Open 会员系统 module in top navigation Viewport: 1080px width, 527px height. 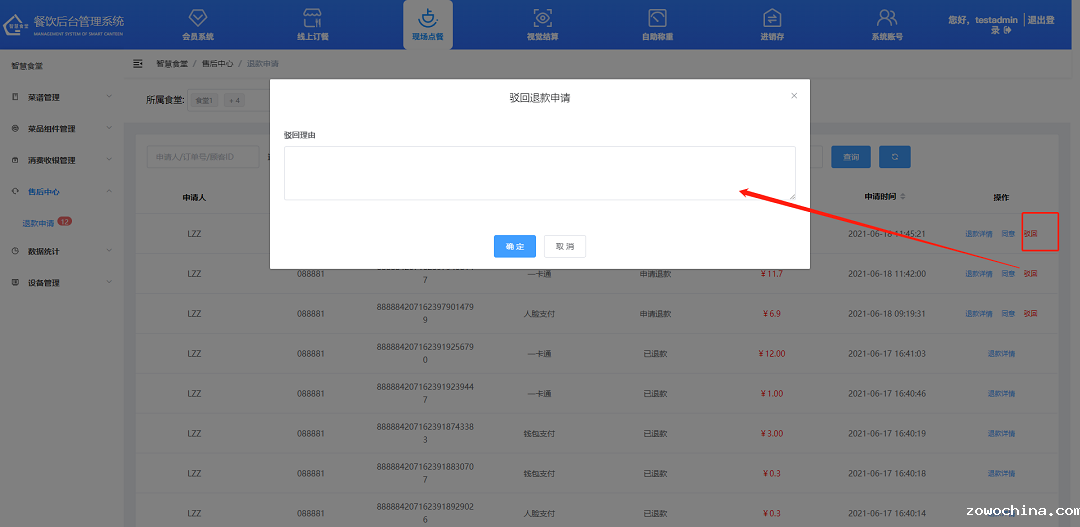point(197,24)
